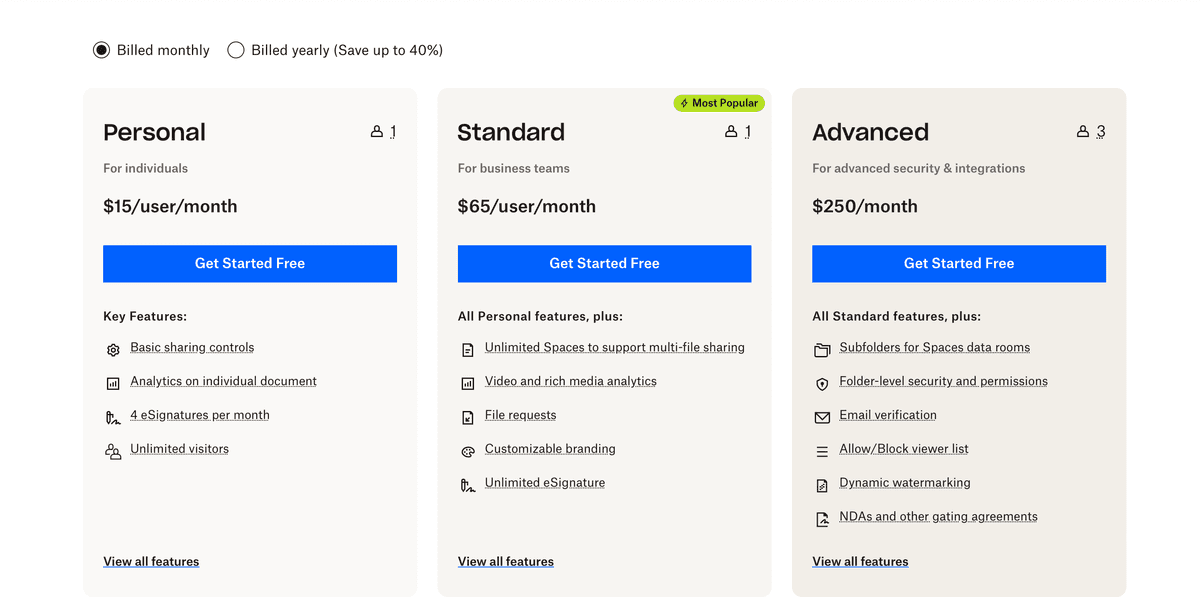The image size is (1200, 614).
Task: Click the file icon beside File requests
Action: point(467,418)
